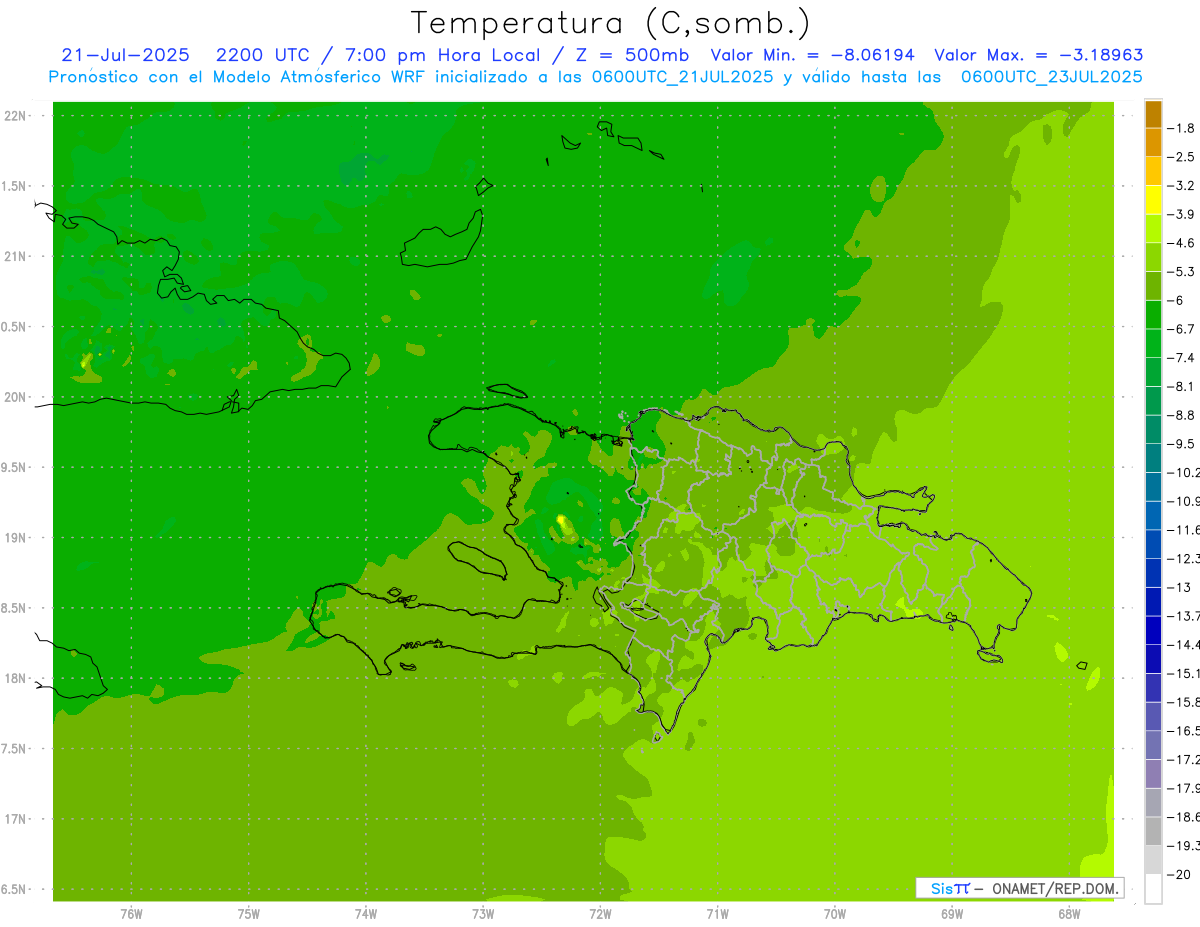
Task: Click the "70W" longitude axis label
Action: pyautogui.click(x=835, y=914)
